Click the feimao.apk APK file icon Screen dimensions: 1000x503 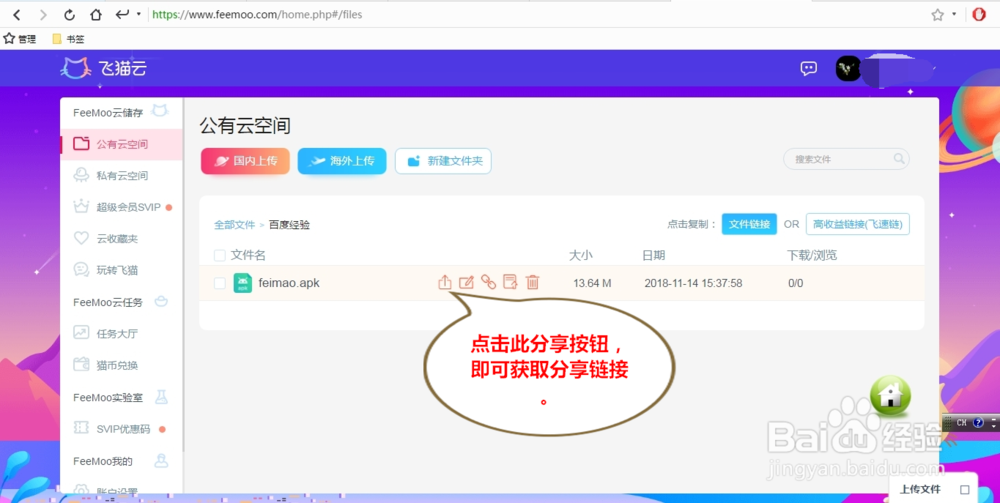[x=242, y=282]
